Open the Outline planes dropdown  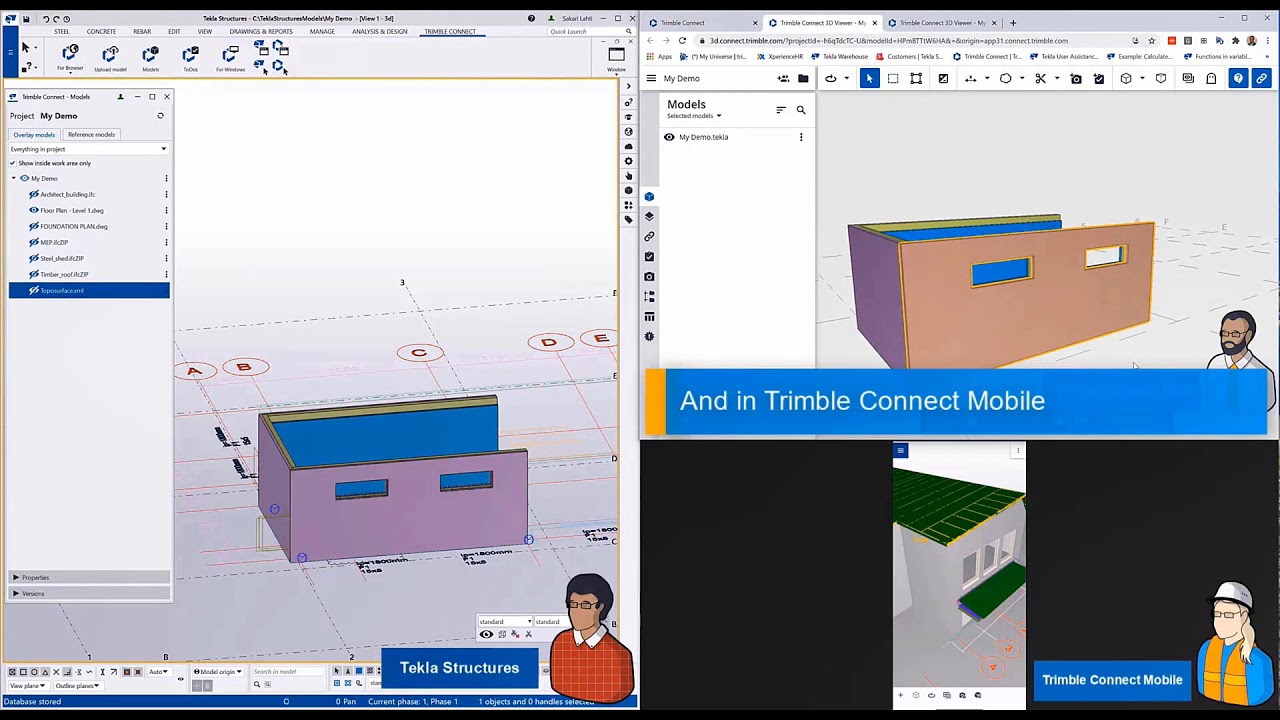pyautogui.click(x=78, y=686)
